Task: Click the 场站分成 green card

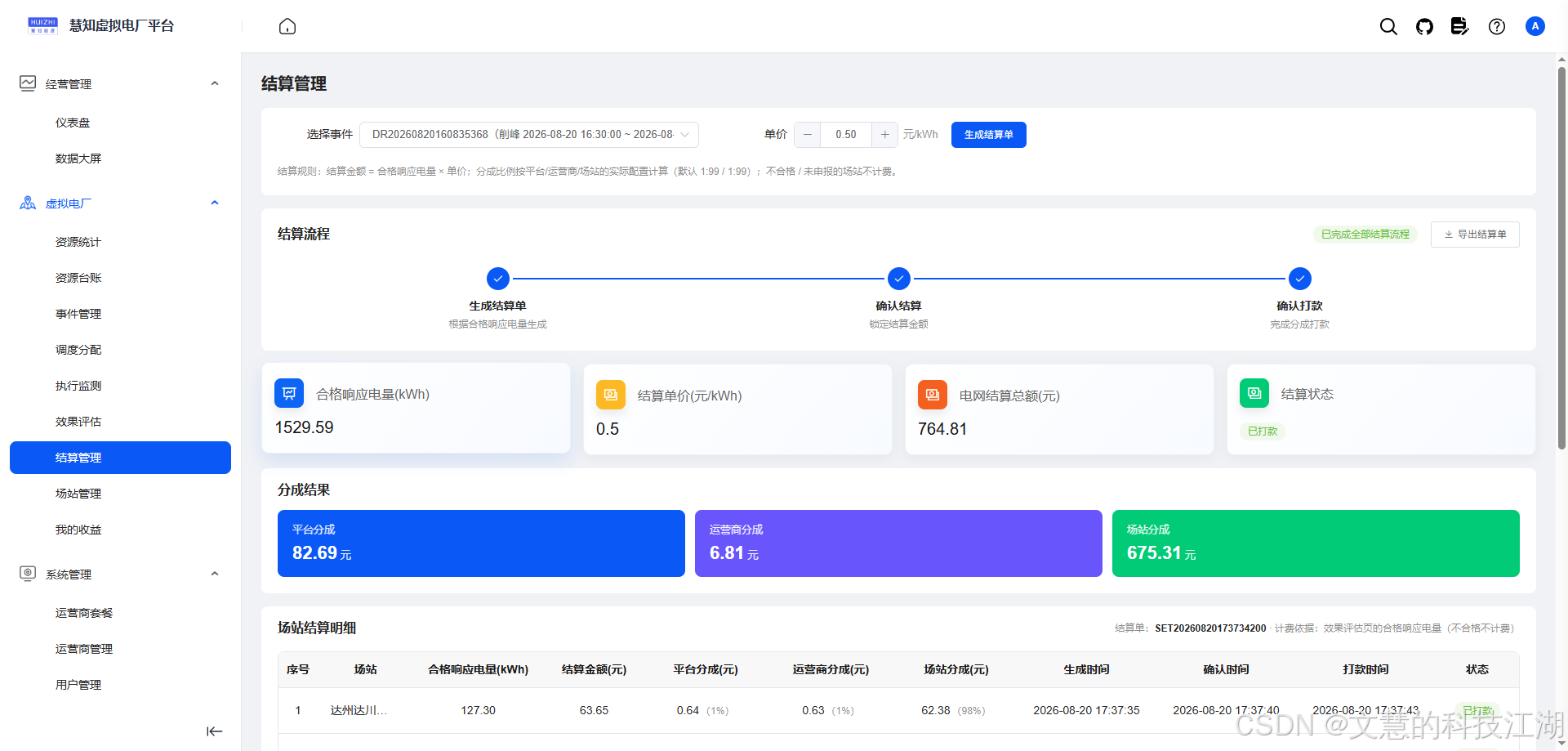Action: tap(1316, 543)
